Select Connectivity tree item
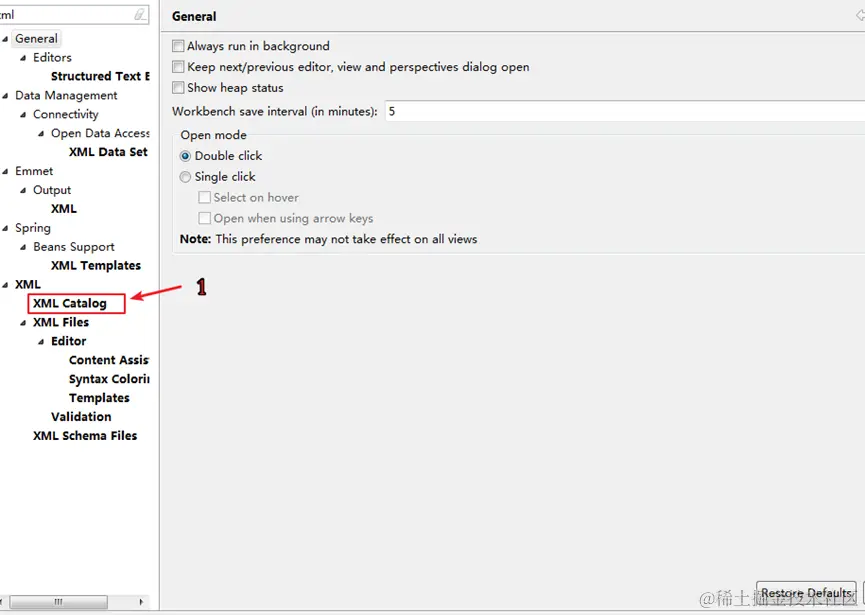This screenshot has width=865, height=615. tap(66, 114)
